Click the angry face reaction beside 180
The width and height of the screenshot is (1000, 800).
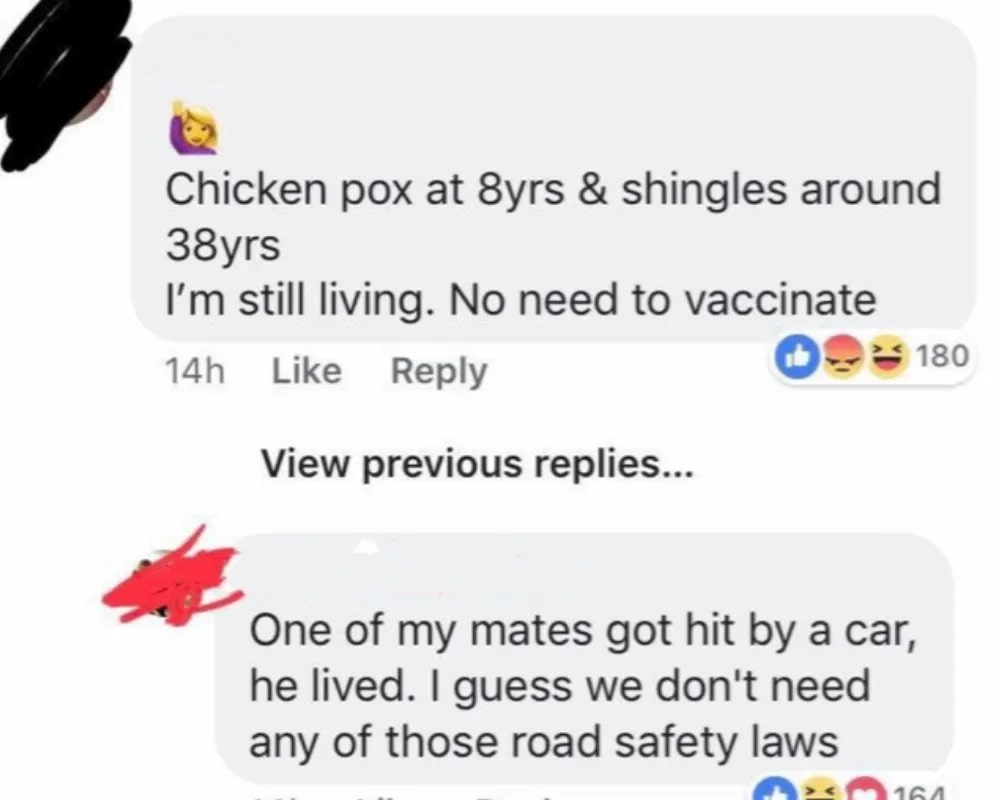tap(842, 355)
